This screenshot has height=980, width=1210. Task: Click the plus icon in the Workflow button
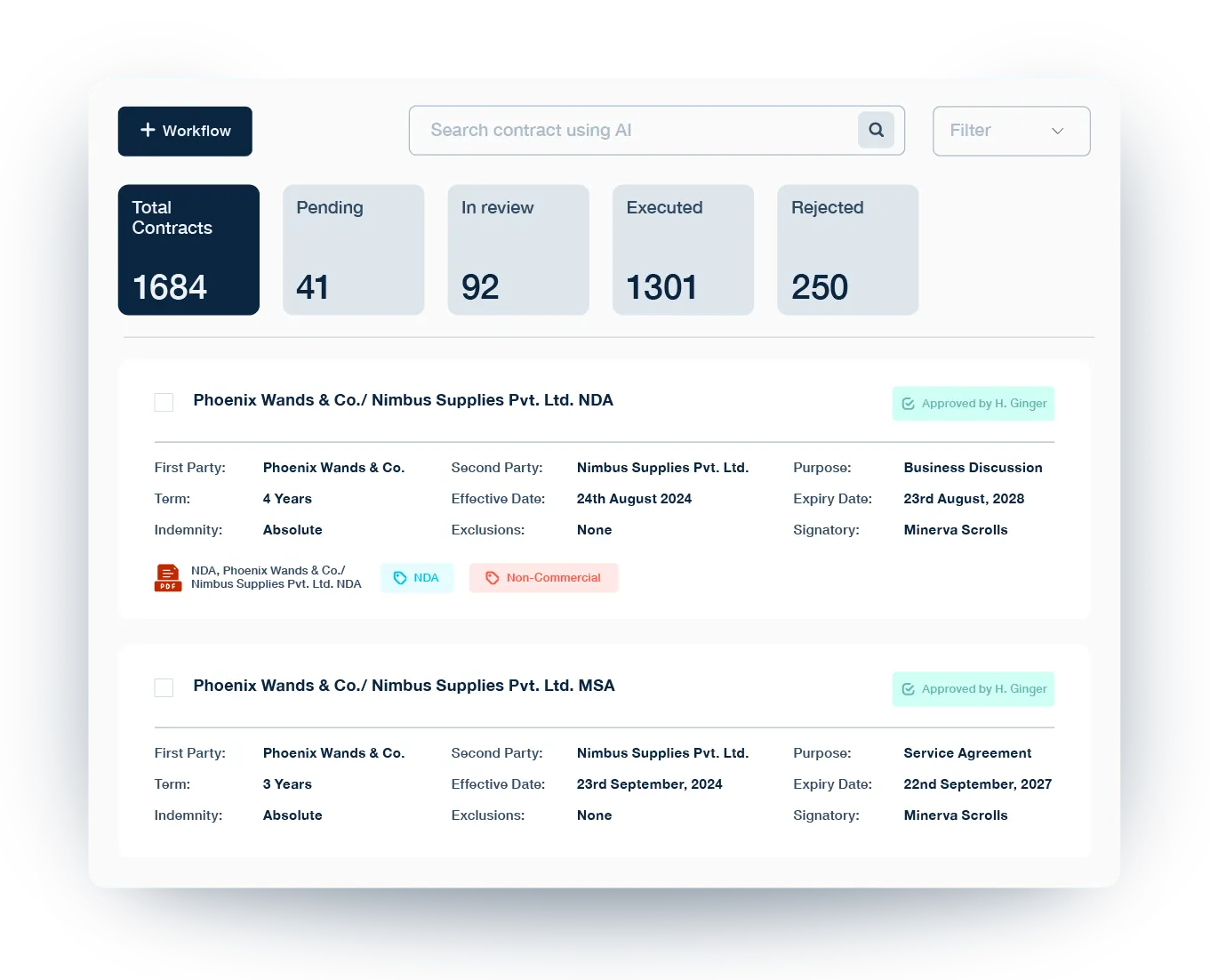click(x=148, y=131)
